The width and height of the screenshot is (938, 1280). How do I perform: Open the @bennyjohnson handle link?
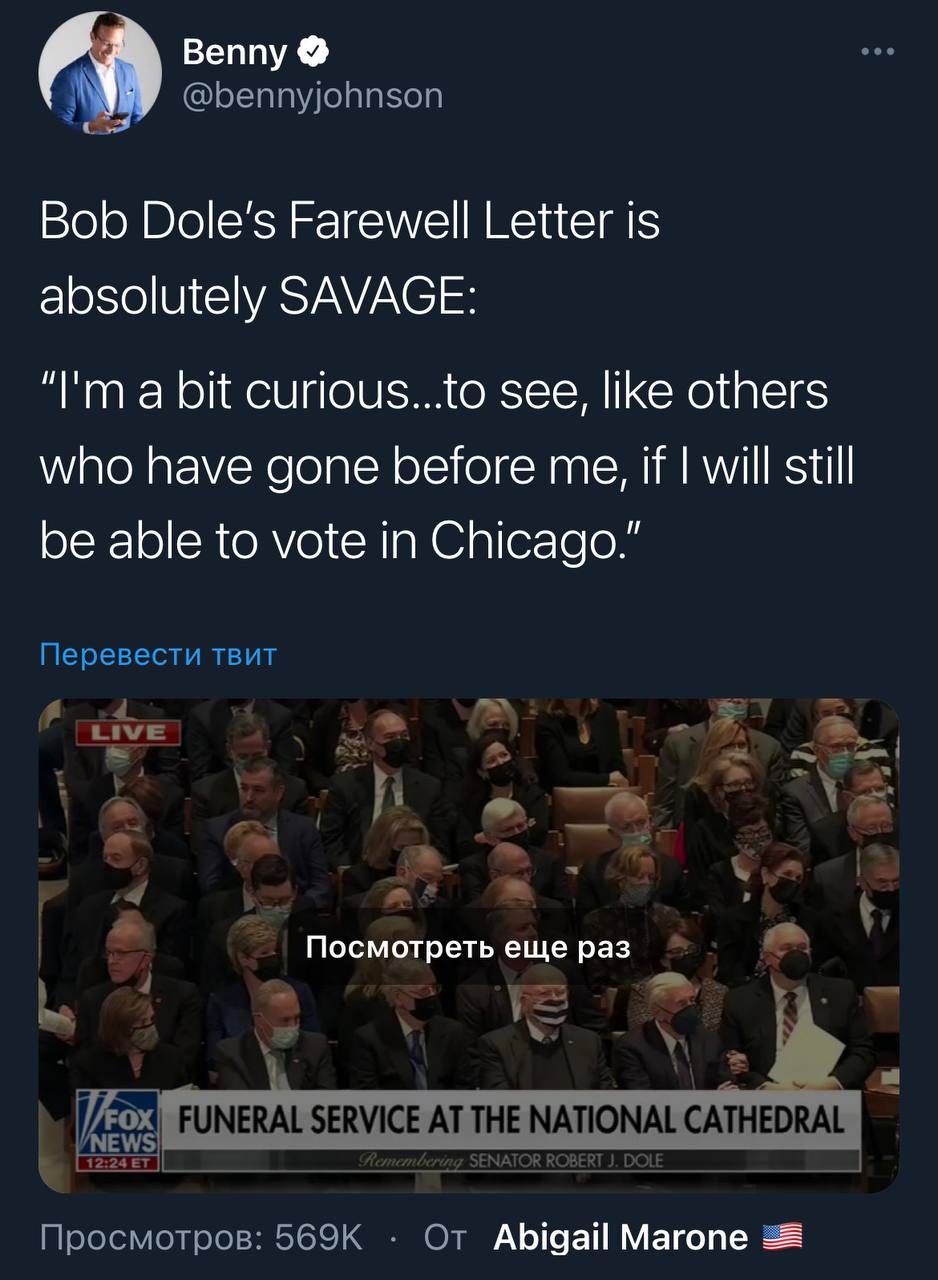coord(312,96)
